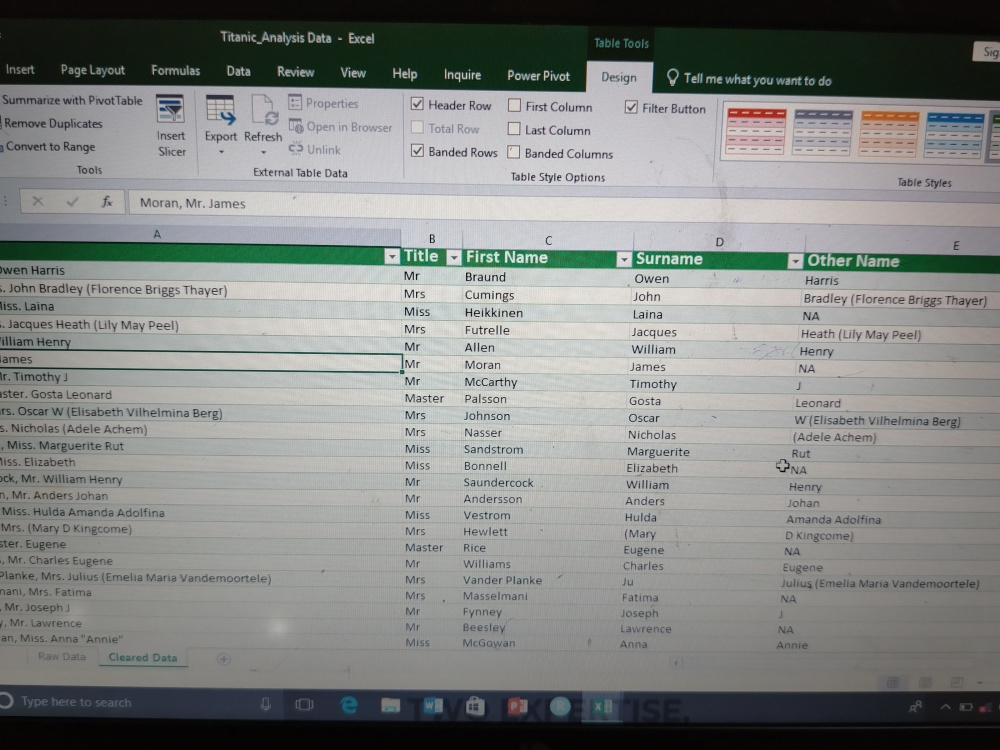
Task: Open Word from the taskbar
Action: tap(433, 705)
